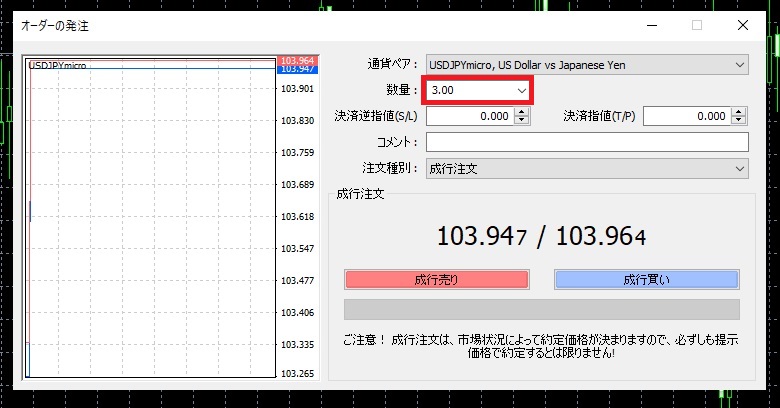Screen dimensions: 780x408
Task: Click the 決済指値(T/P) value field
Action: 687,116
